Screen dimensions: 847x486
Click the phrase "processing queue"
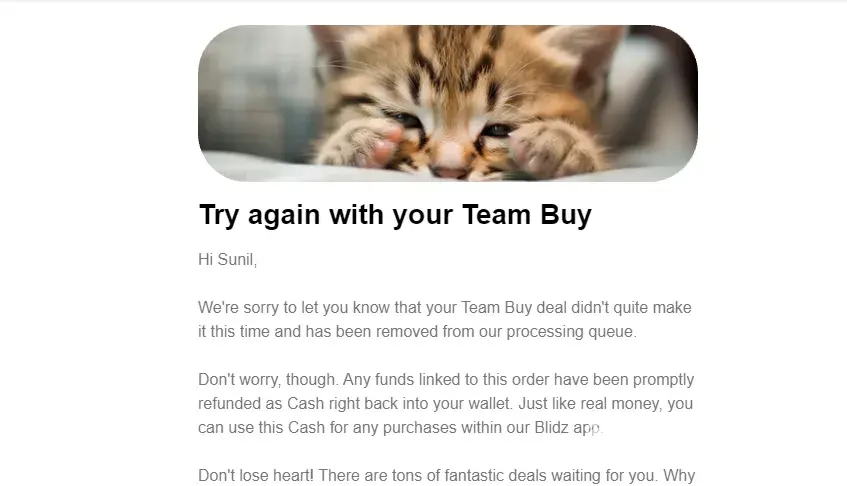tap(571, 332)
